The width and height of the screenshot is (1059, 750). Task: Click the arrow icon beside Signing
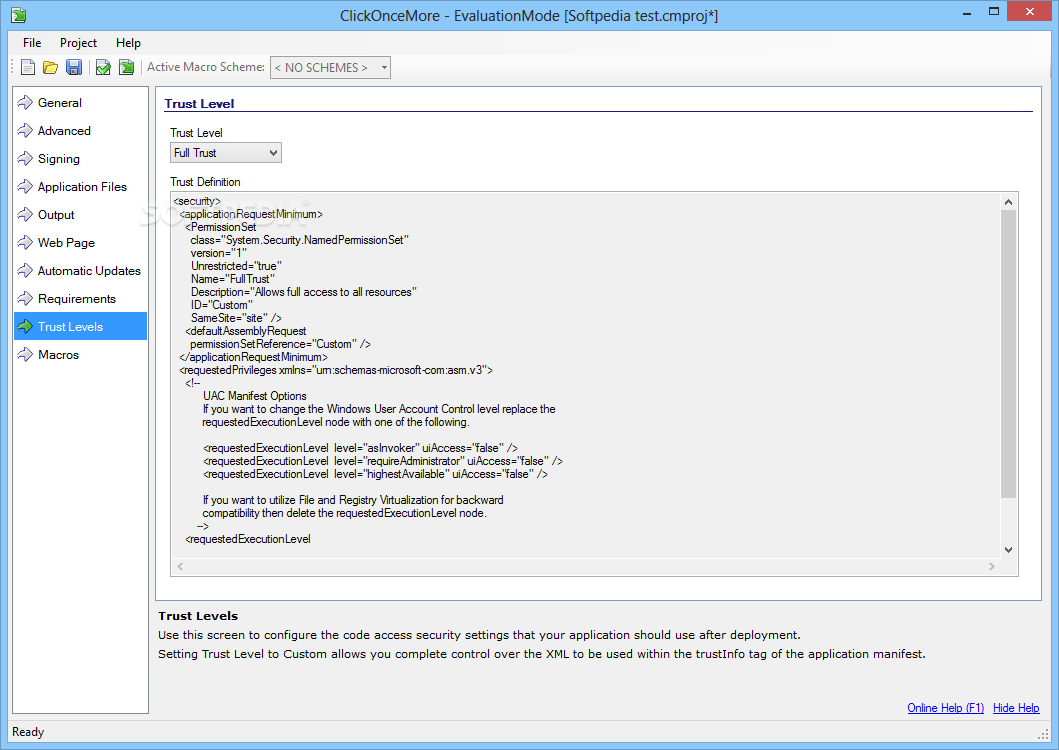tap(25, 159)
